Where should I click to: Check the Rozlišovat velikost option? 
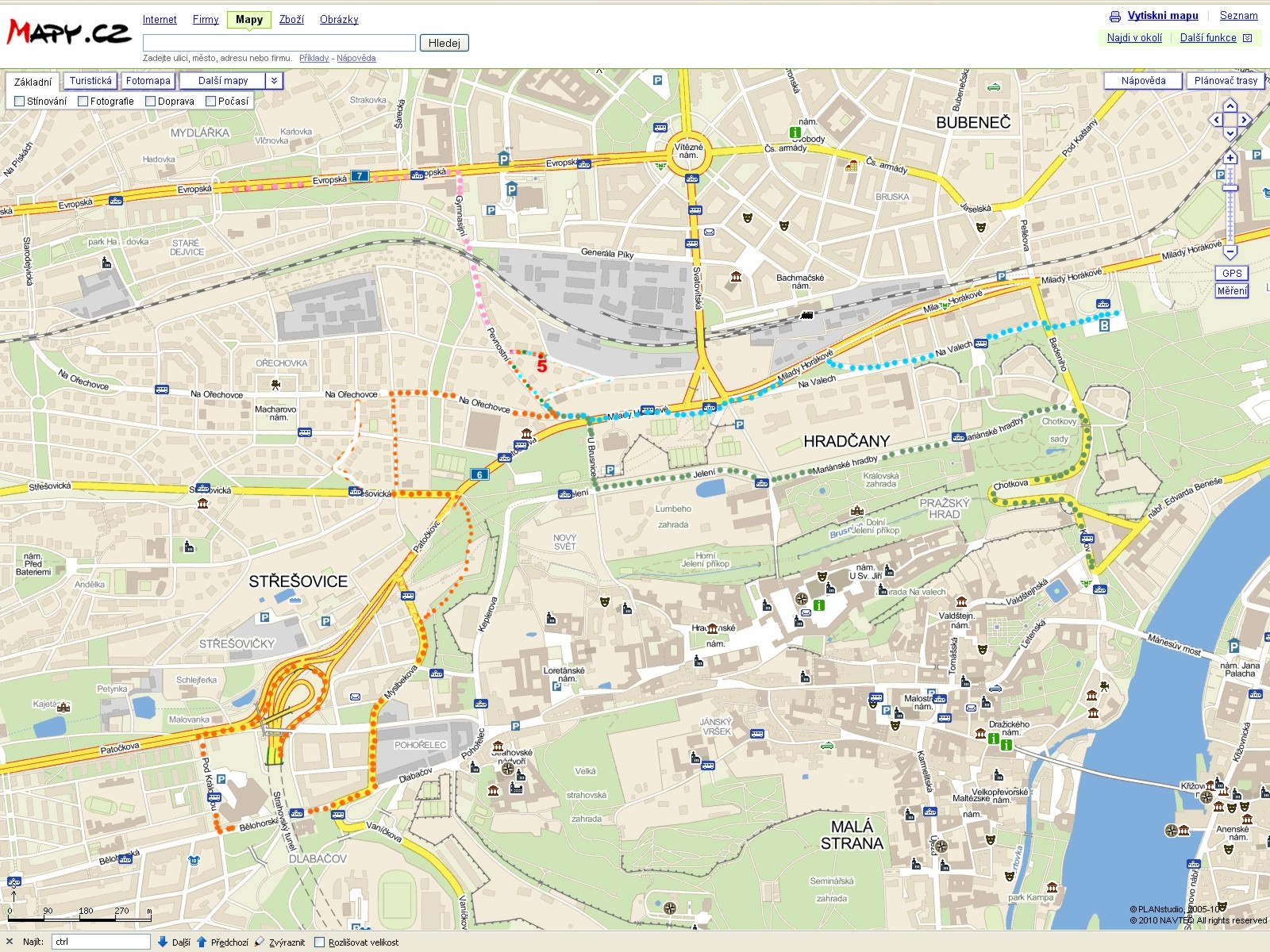click(320, 942)
